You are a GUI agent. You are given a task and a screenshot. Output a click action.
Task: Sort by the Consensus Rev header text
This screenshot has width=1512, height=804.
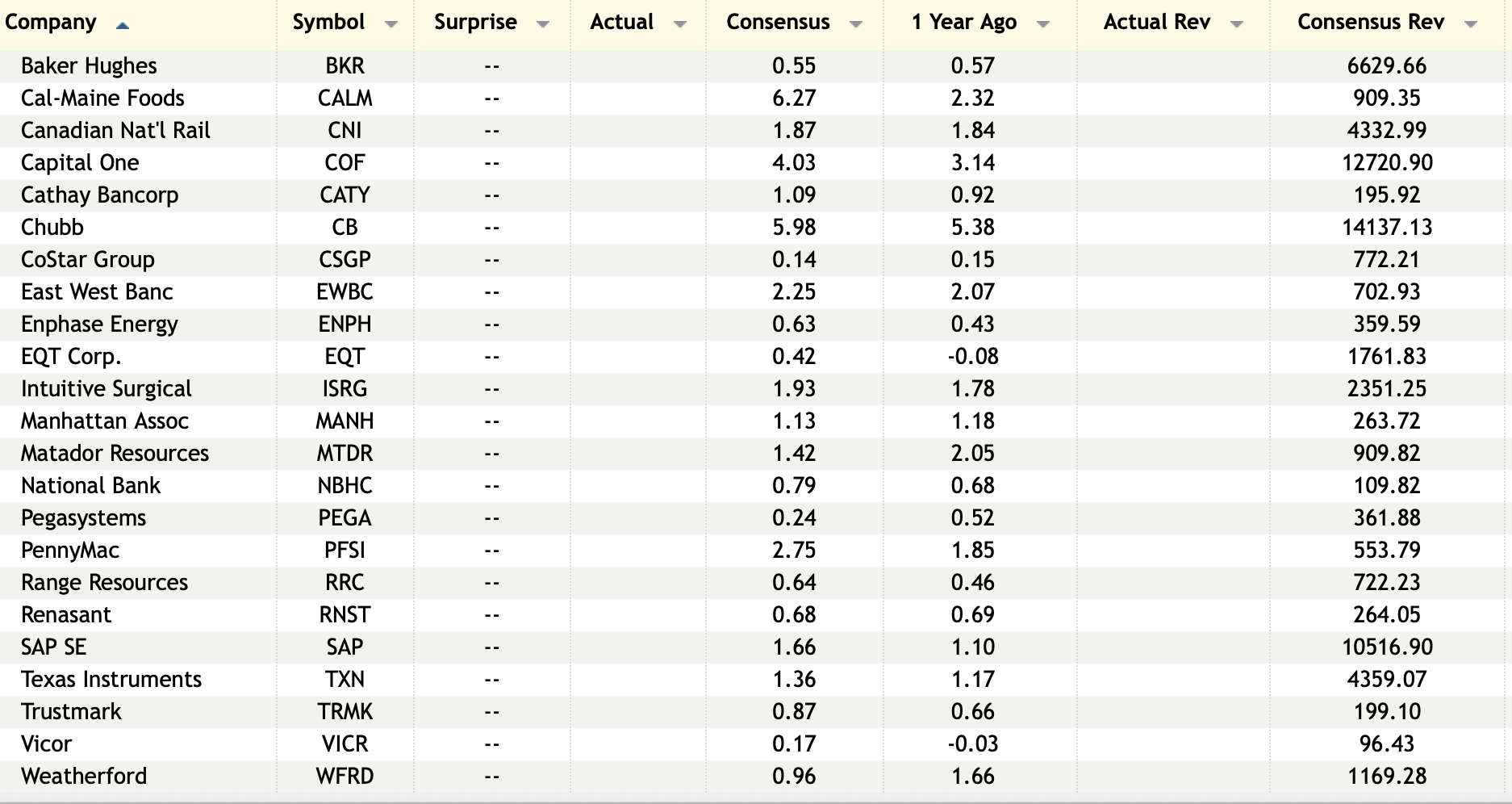click(x=1370, y=23)
